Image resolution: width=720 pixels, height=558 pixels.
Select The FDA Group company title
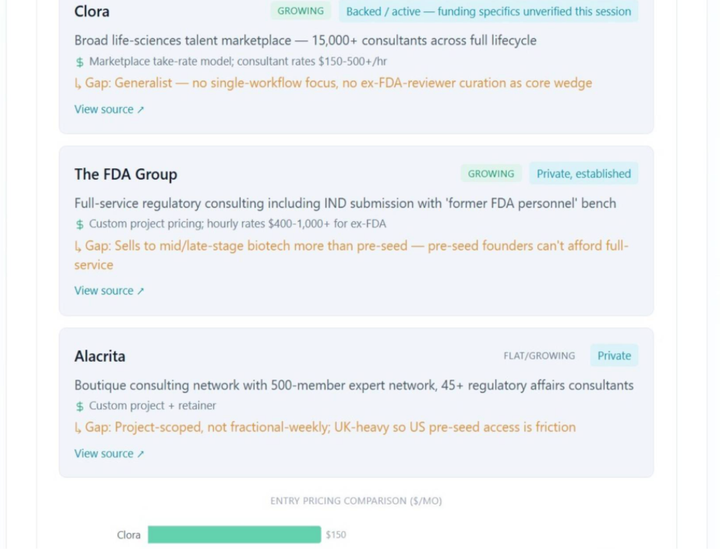coord(126,174)
